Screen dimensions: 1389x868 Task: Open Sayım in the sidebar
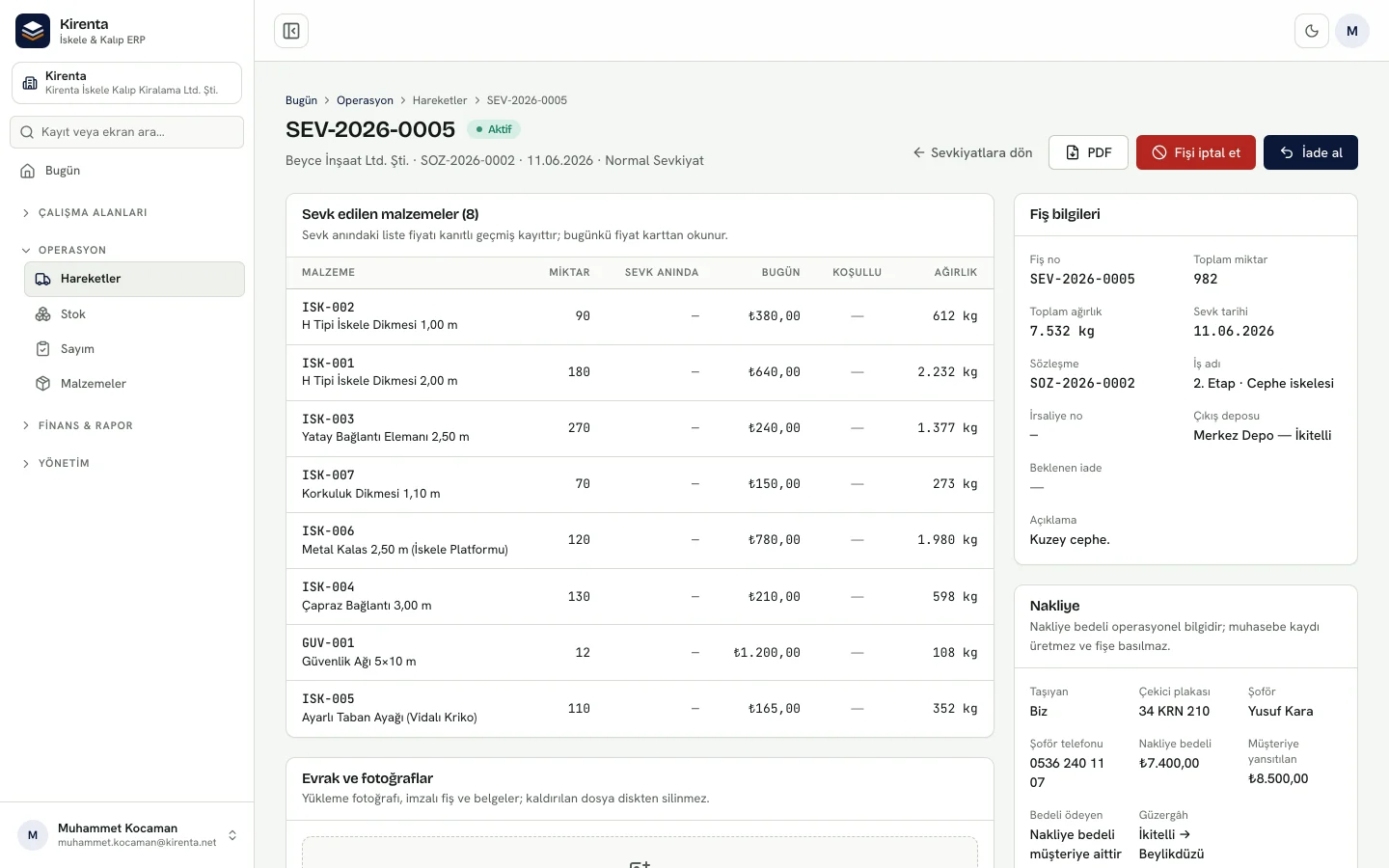pos(134,349)
